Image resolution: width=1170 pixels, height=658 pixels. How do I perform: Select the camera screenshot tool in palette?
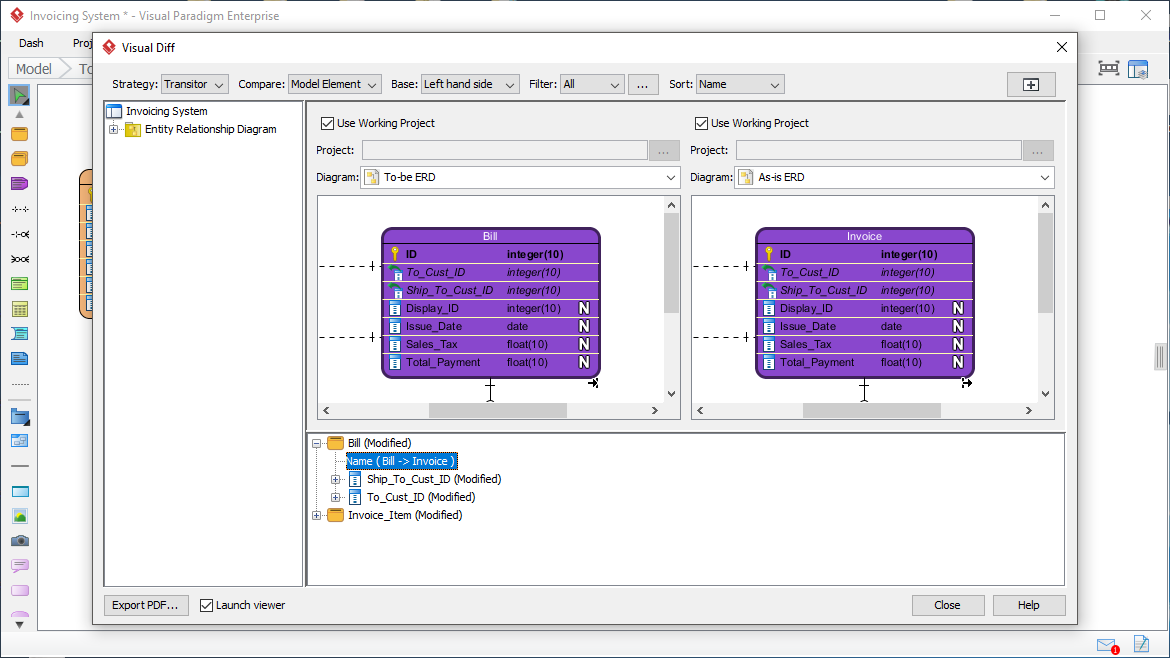click(19, 541)
